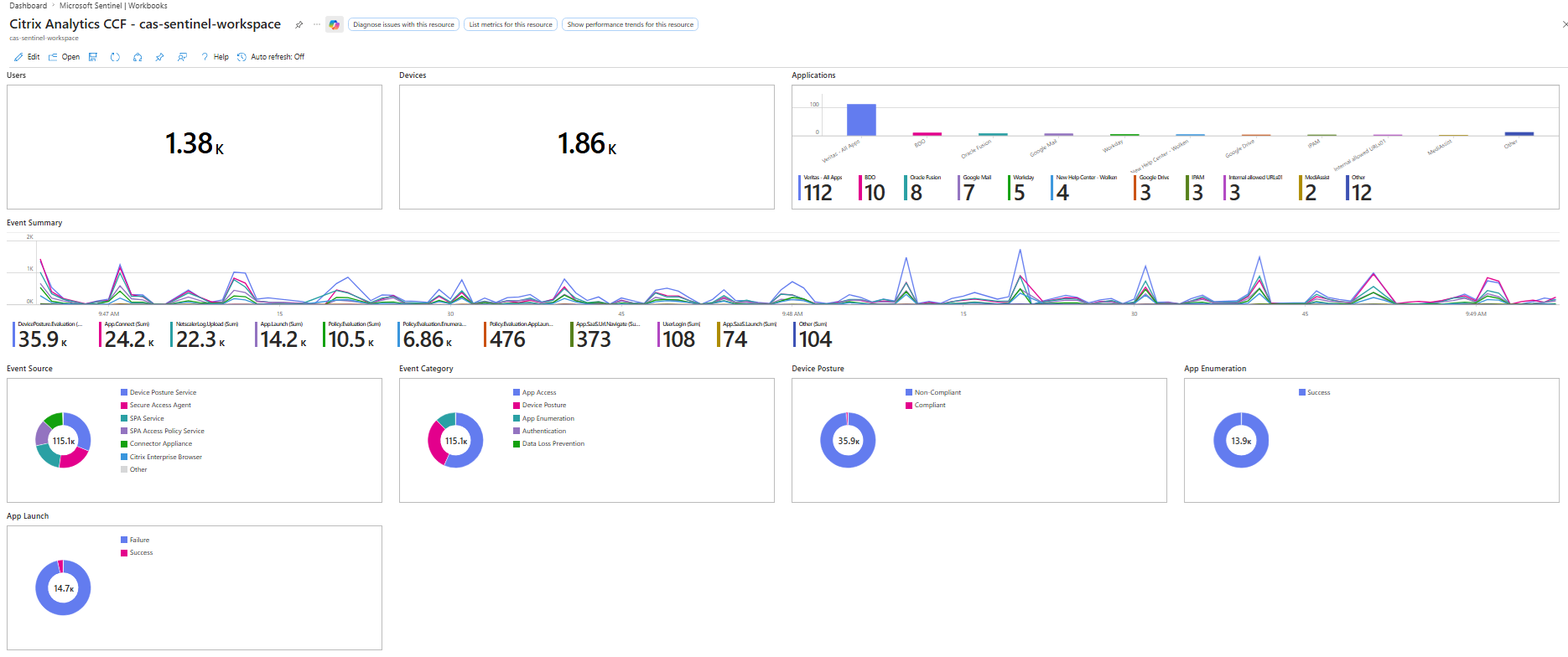Click the Open workbook icon
This screenshot has height=657, width=1568.
(53, 57)
